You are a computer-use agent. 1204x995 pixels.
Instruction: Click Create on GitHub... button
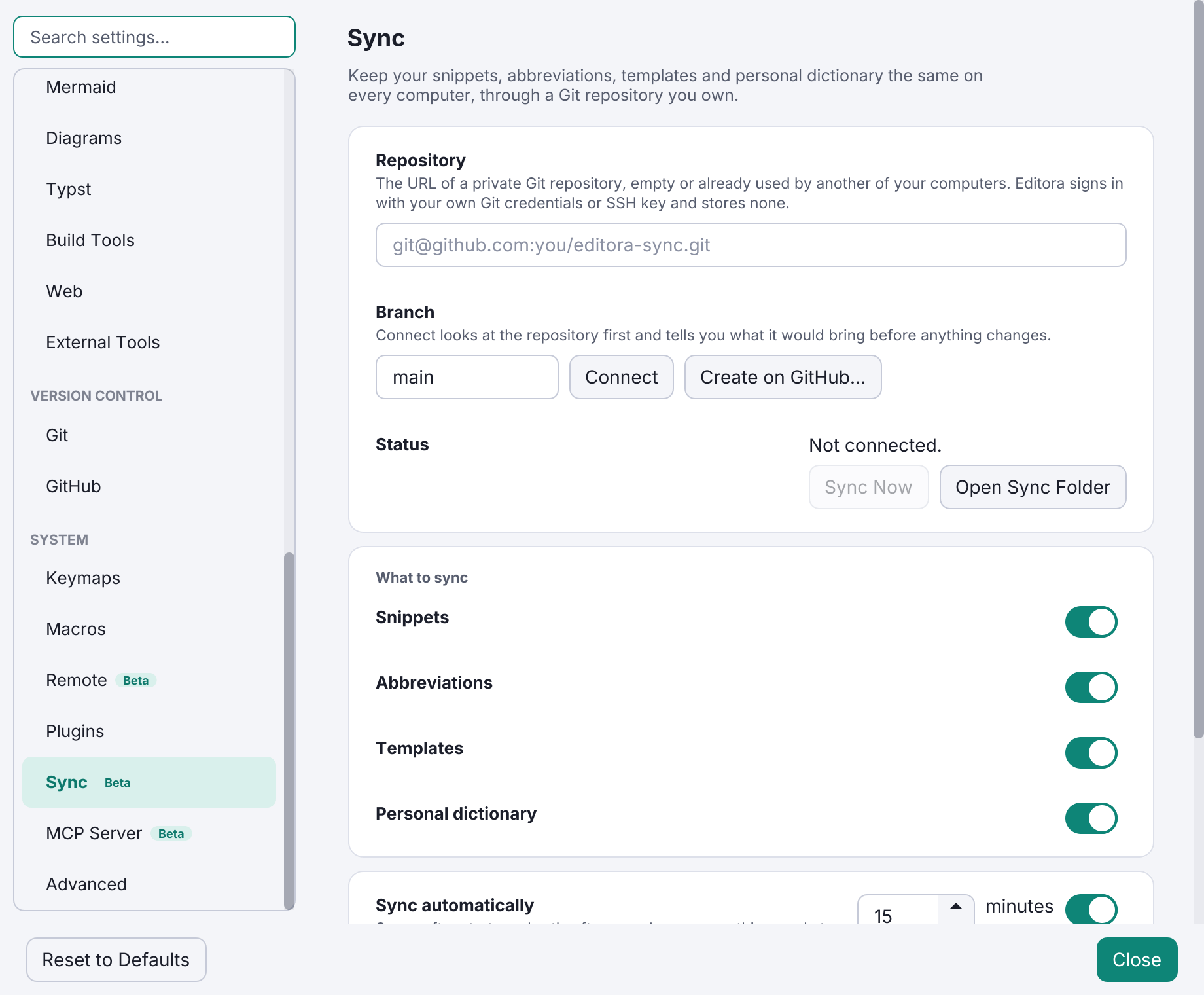(783, 377)
